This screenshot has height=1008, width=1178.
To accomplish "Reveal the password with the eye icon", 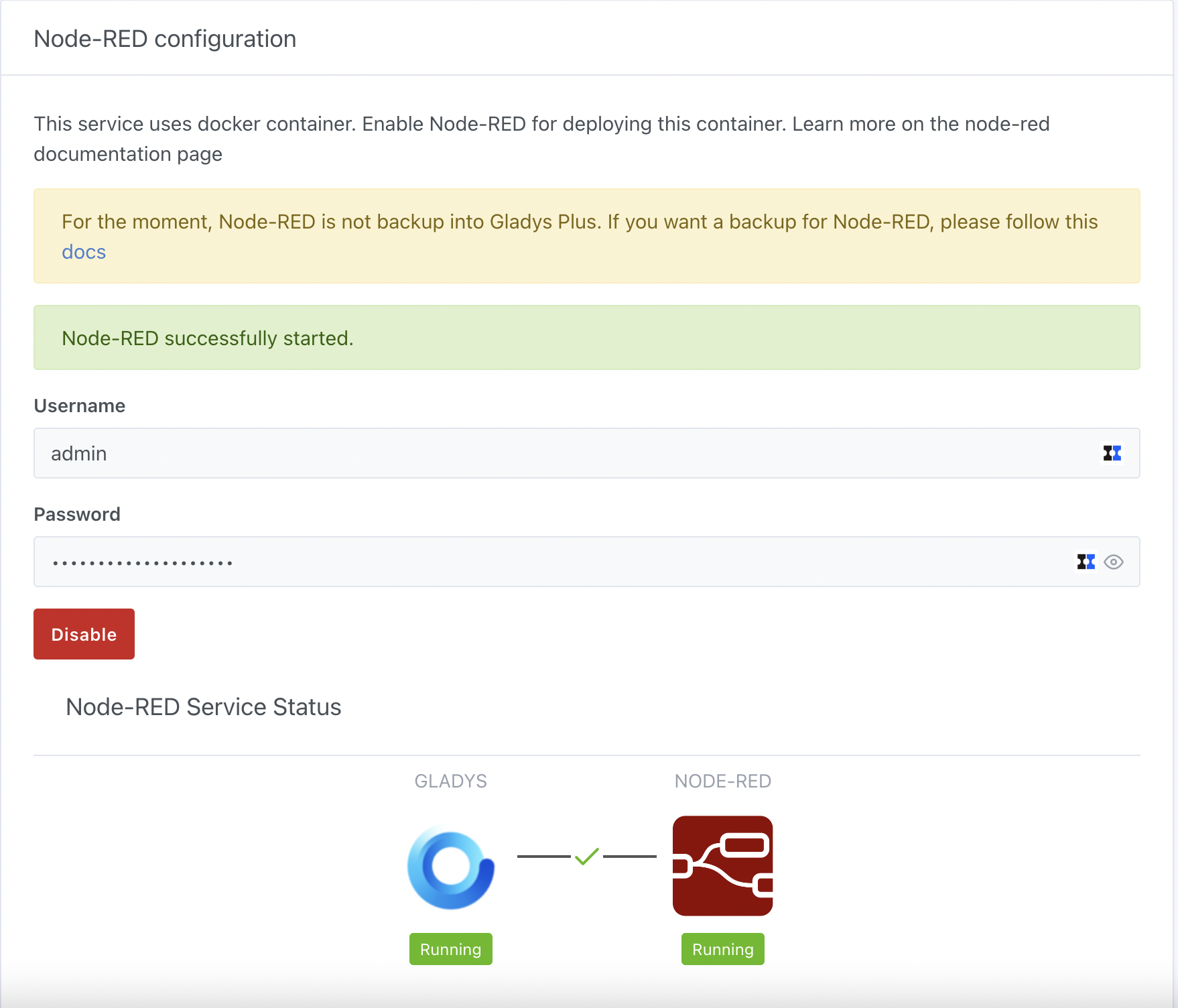I will pyautogui.click(x=1114, y=562).
